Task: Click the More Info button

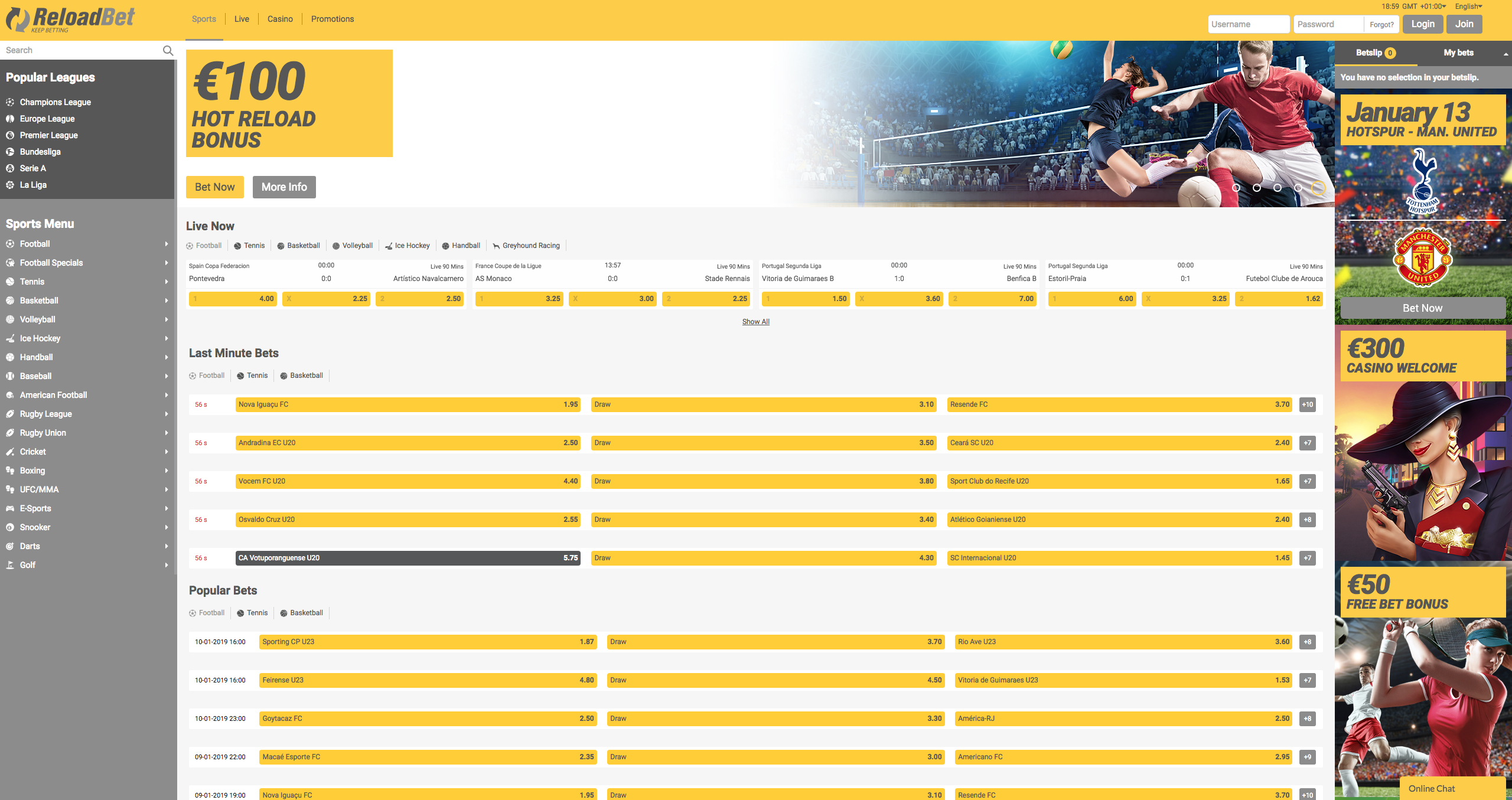Action: coord(284,187)
